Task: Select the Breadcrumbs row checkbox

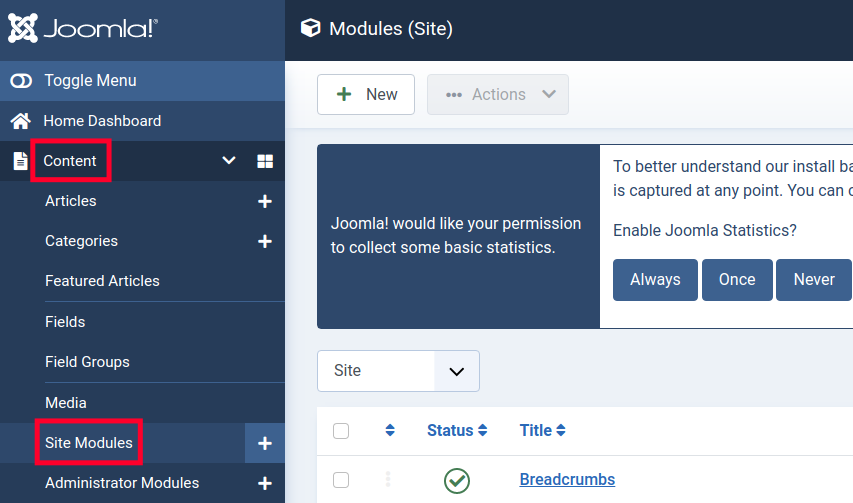Action: point(341,480)
